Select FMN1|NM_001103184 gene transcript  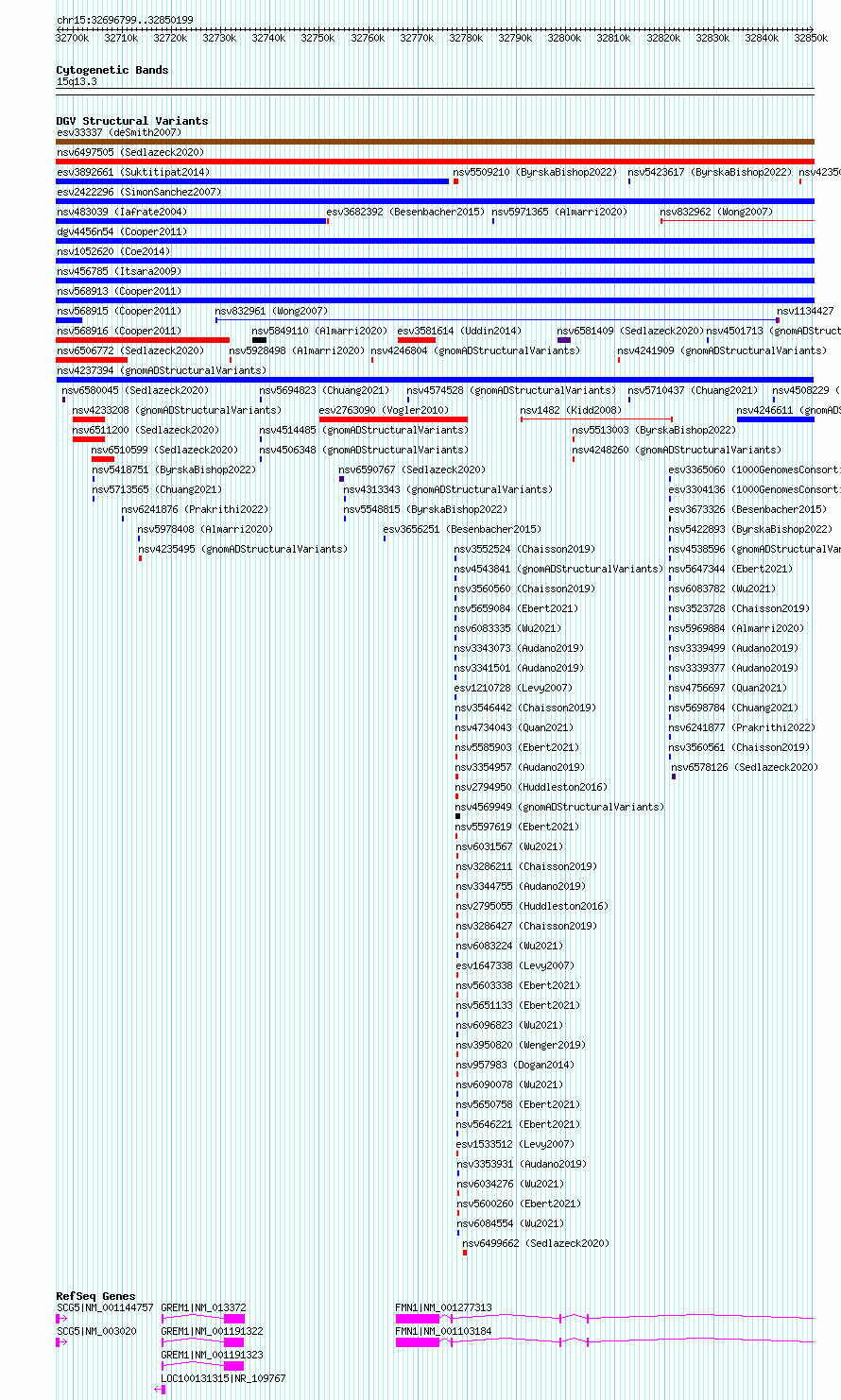coord(605,1341)
